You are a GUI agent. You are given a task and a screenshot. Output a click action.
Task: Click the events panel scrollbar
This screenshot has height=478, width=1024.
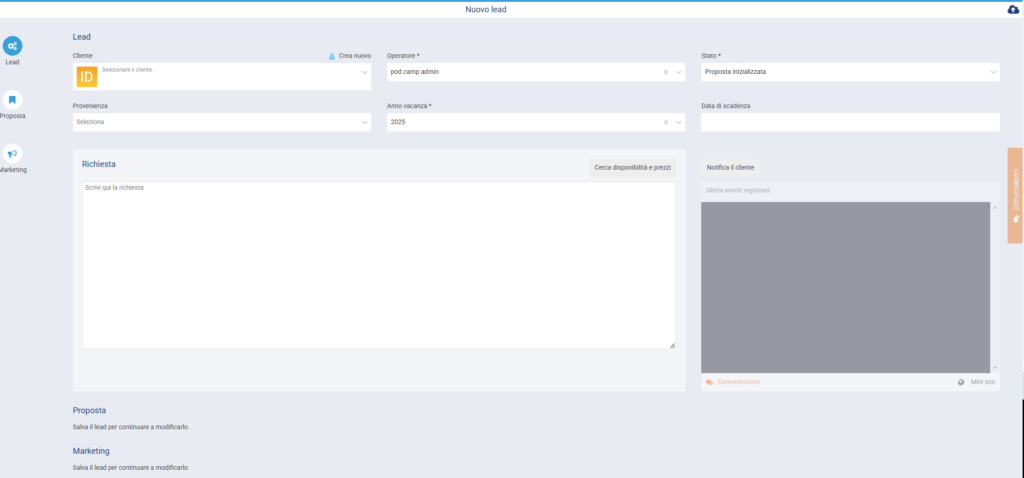coord(994,287)
